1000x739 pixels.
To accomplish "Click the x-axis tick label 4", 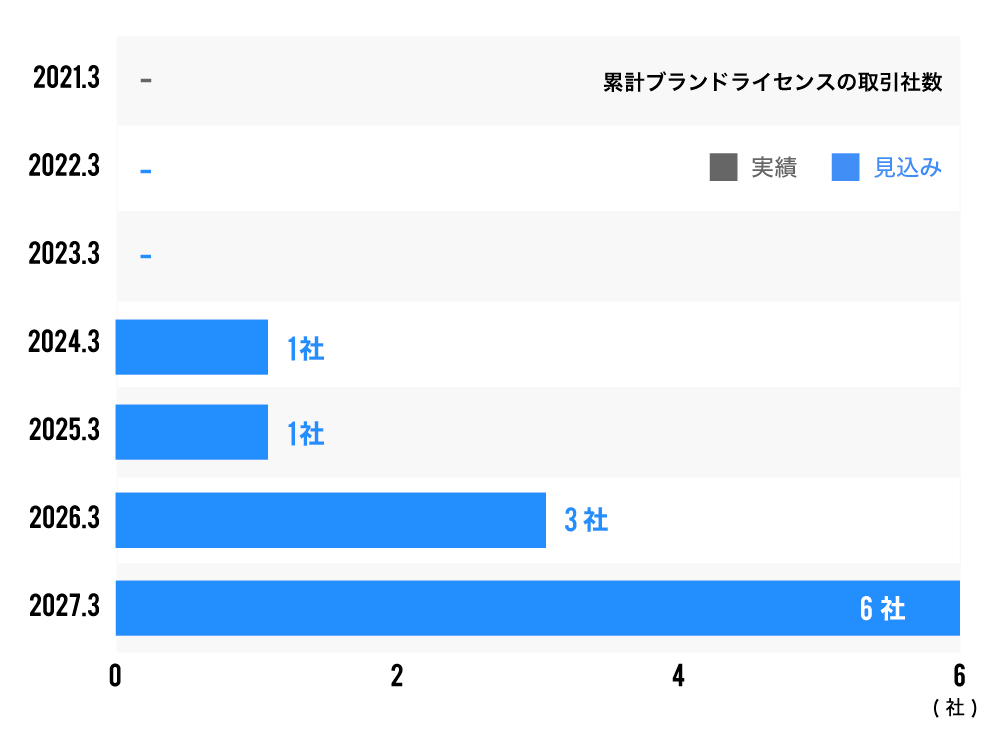I will click(x=678, y=677).
